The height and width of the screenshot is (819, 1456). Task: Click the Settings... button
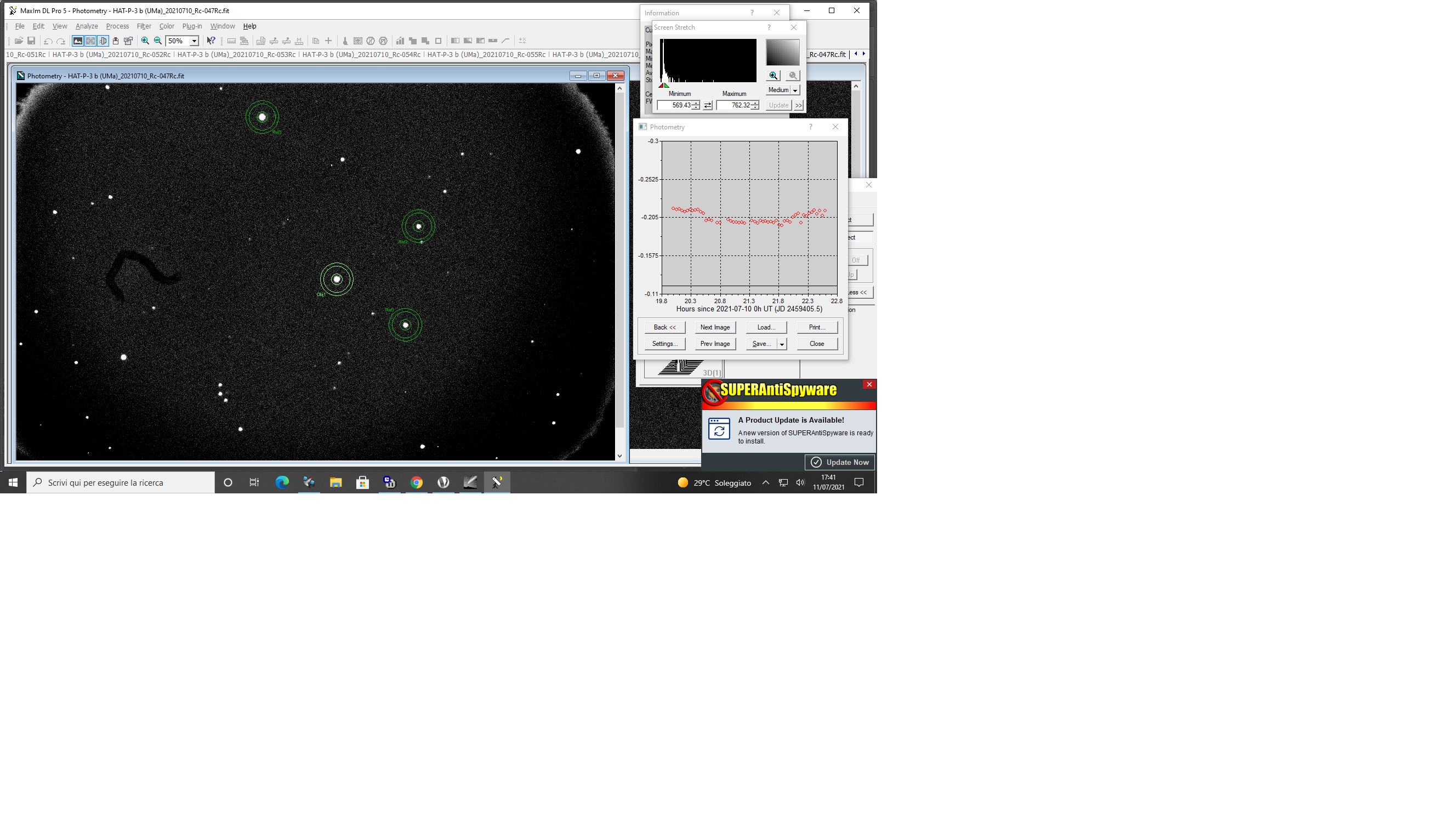pyautogui.click(x=665, y=344)
